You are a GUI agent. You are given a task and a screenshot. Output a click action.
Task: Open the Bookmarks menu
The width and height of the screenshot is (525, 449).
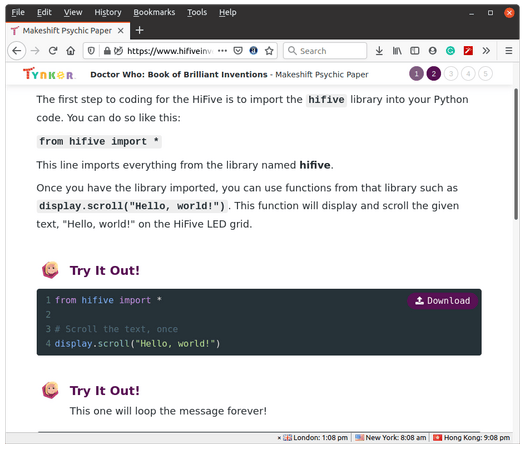click(154, 12)
